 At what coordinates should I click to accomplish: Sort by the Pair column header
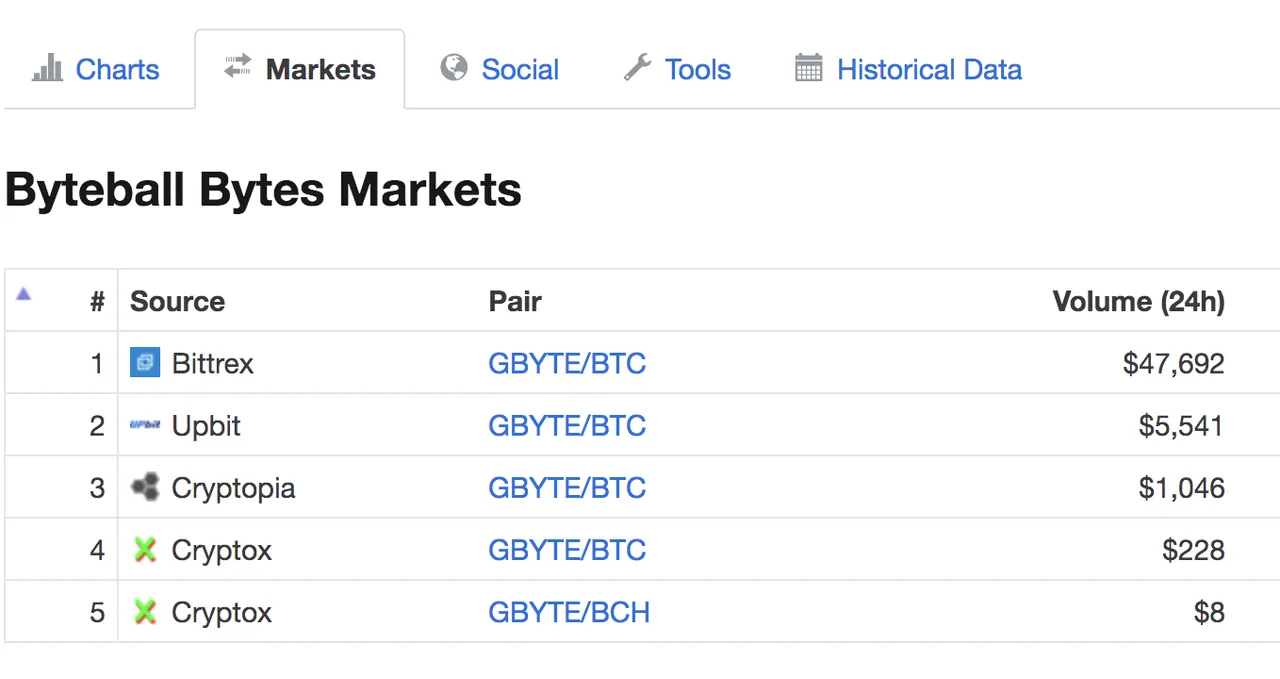[x=515, y=302]
